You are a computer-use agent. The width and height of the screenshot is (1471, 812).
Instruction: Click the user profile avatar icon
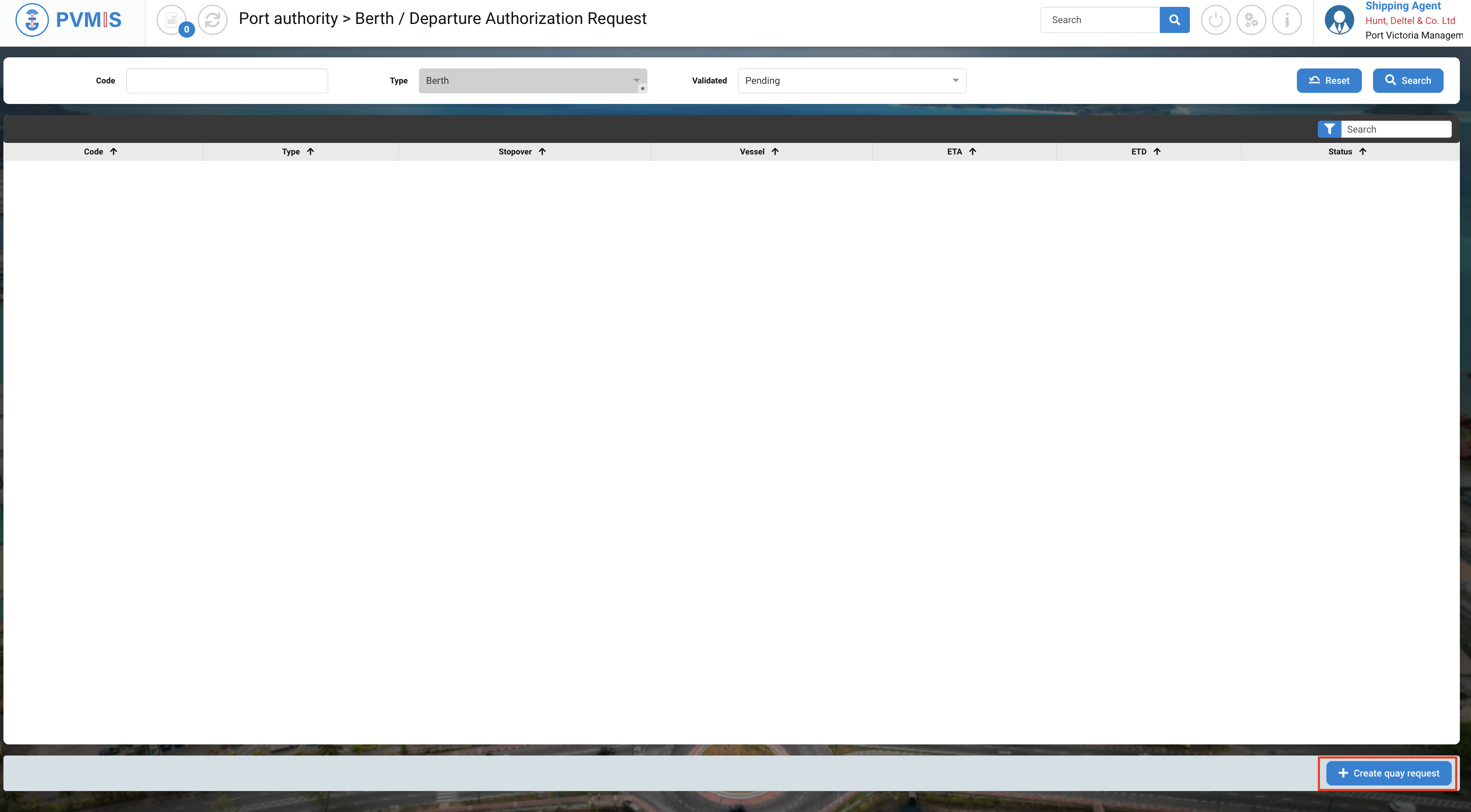(1338, 20)
